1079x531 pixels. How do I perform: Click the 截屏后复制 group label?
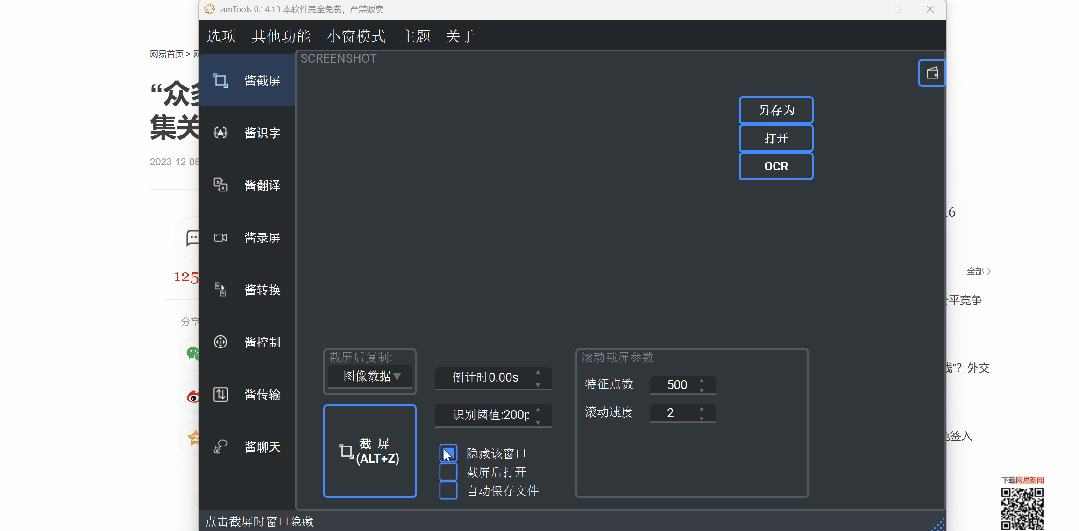361,358
